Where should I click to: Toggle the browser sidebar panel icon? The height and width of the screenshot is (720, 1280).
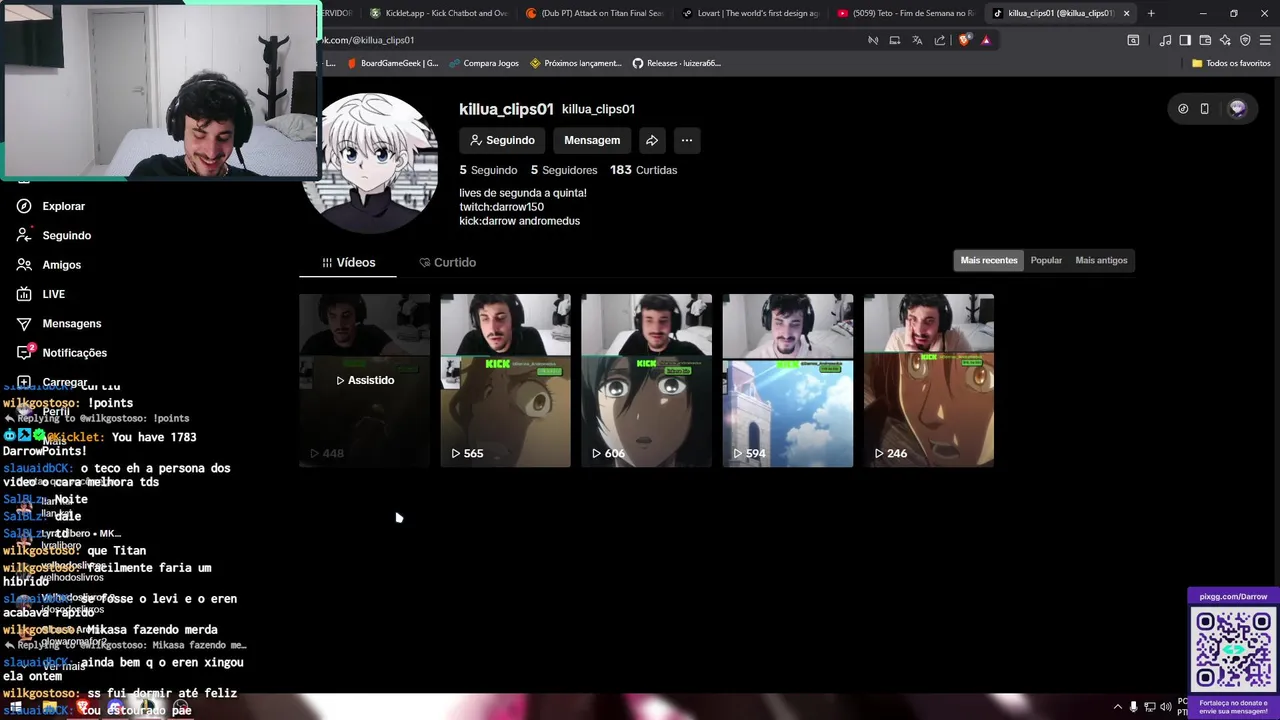click(x=1185, y=40)
